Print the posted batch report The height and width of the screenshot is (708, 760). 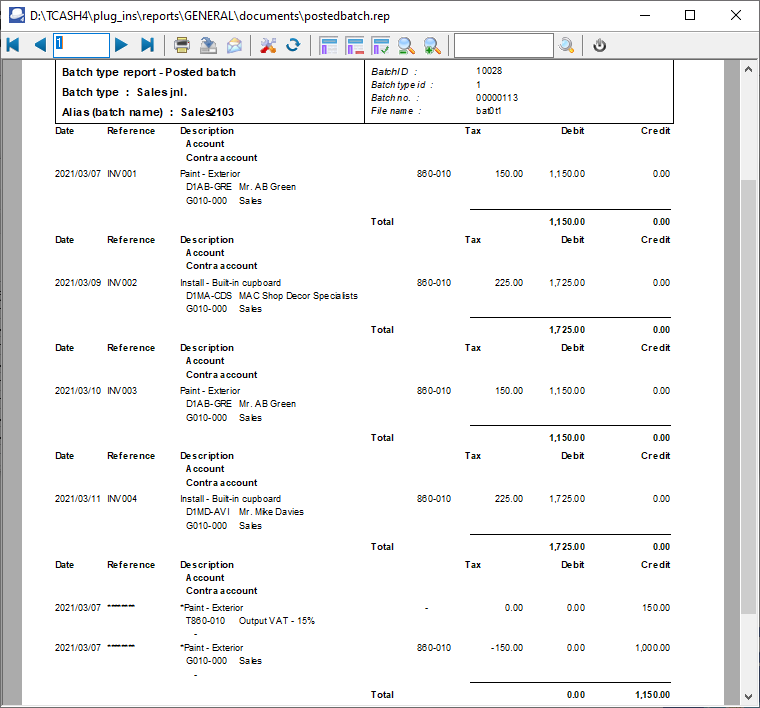coord(182,45)
